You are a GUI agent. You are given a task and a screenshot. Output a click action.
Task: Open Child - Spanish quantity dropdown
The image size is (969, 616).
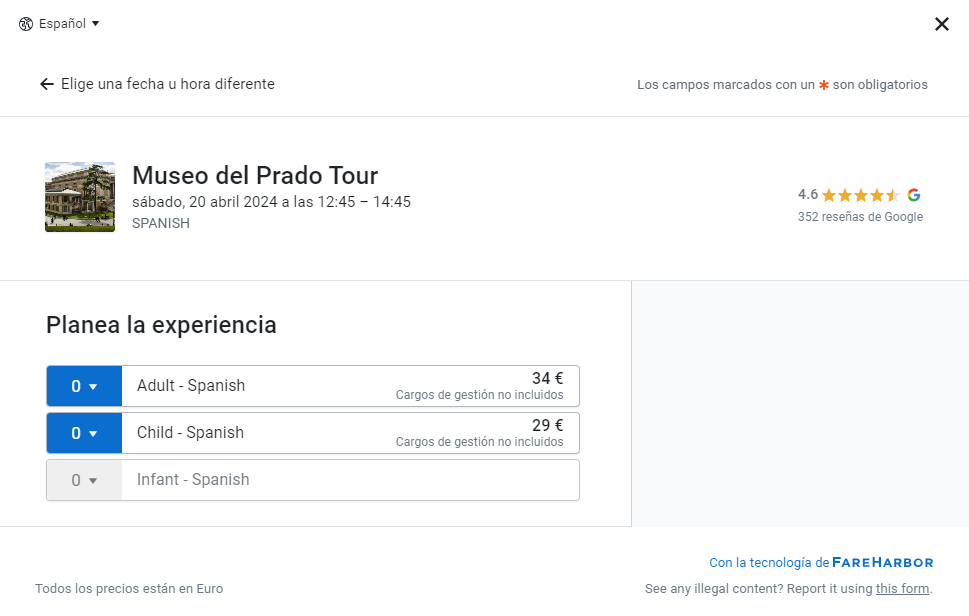coord(84,433)
